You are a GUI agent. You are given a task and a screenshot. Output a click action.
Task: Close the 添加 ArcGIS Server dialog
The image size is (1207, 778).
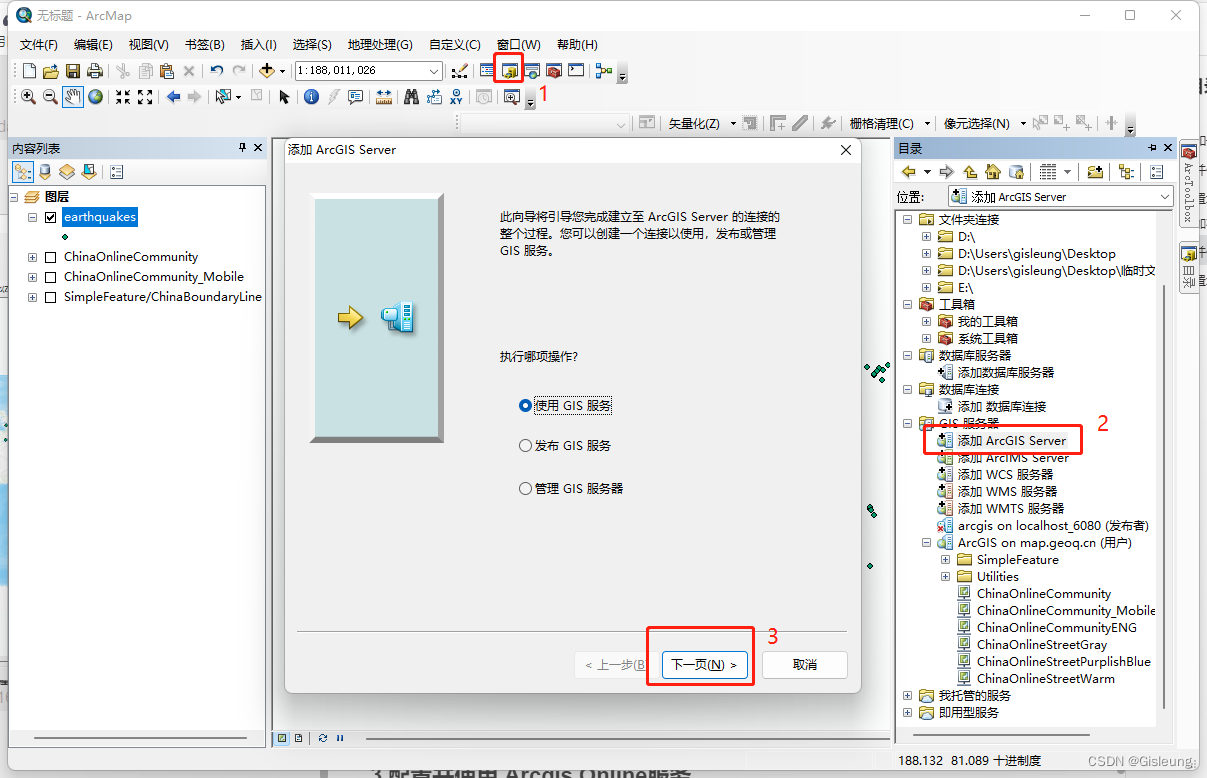coord(846,150)
